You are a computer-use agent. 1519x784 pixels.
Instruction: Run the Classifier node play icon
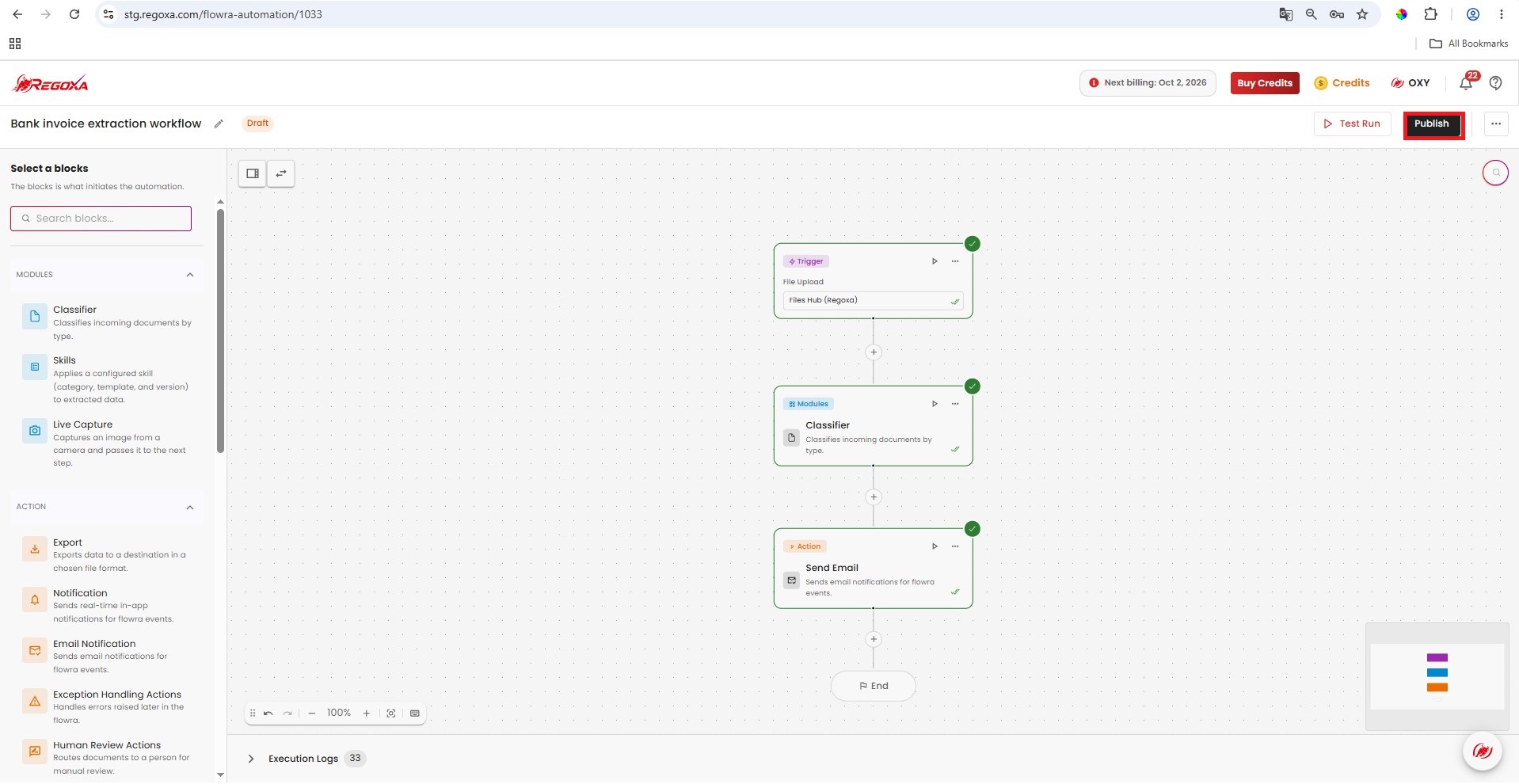pyautogui.click(x=935, y=404)
